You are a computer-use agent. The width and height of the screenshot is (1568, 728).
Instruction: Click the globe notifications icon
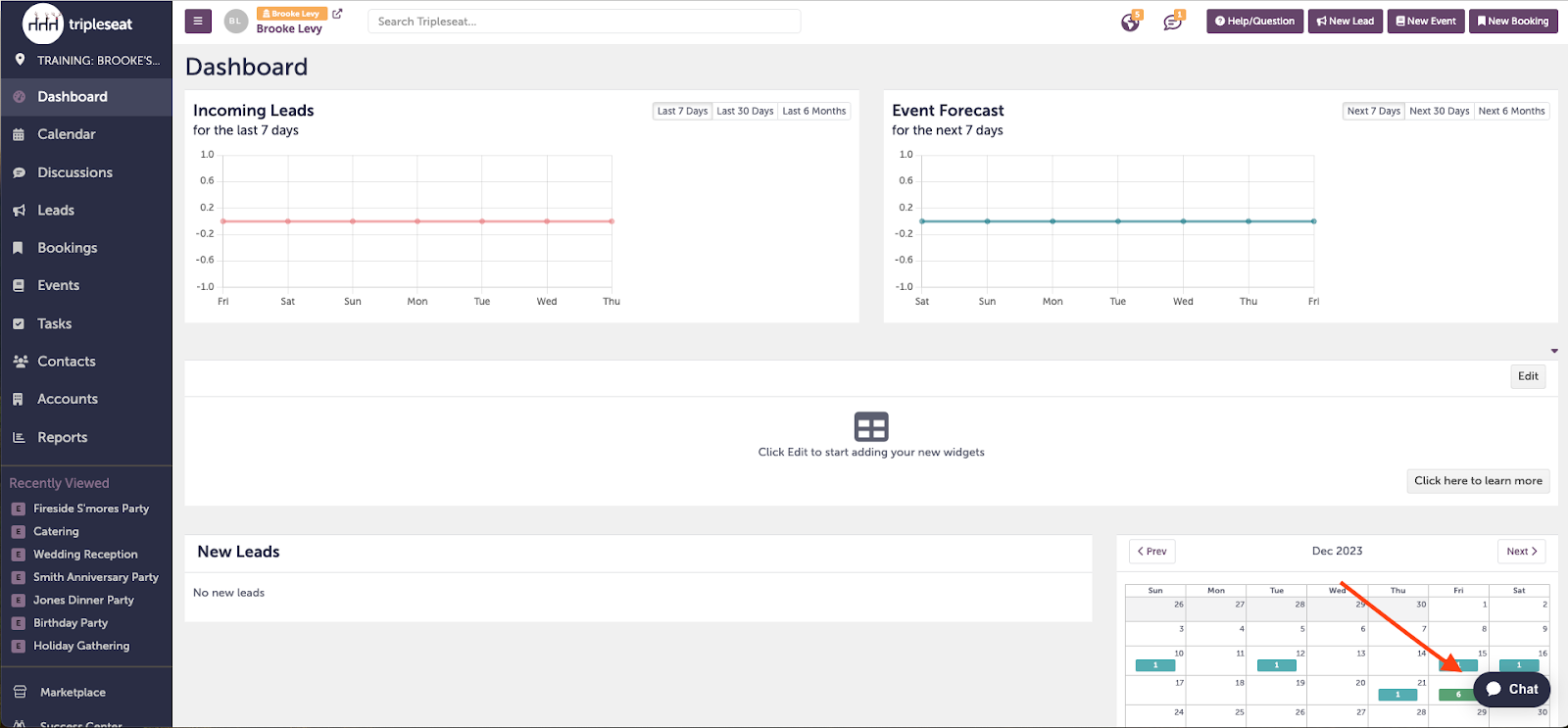(x=1130, y=23)
